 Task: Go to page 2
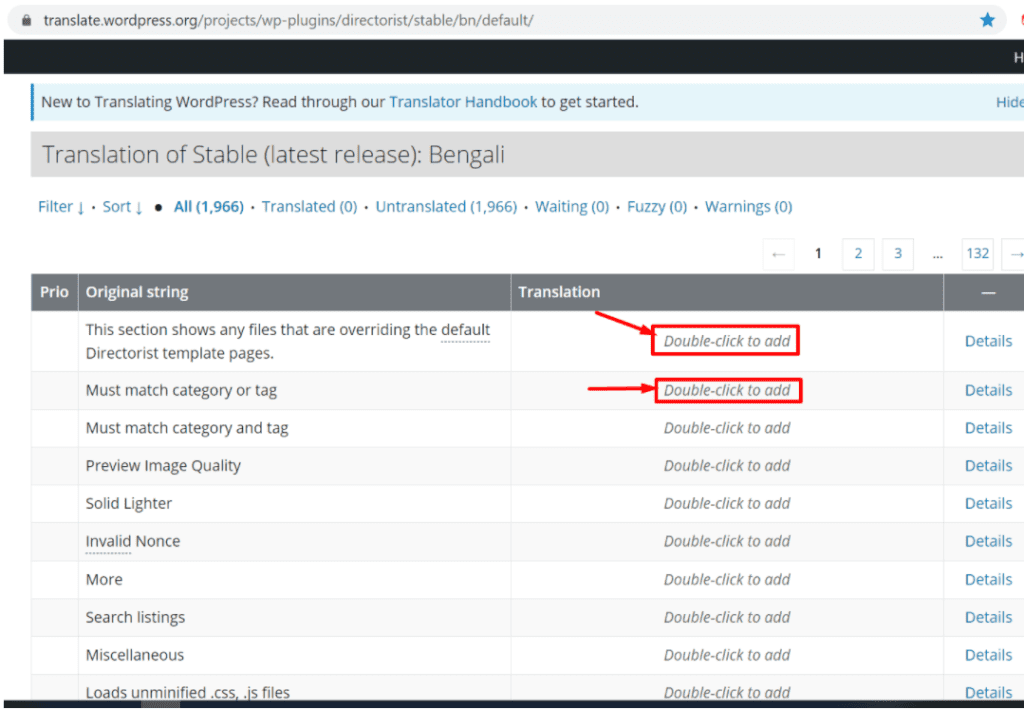tap(858, 254)
